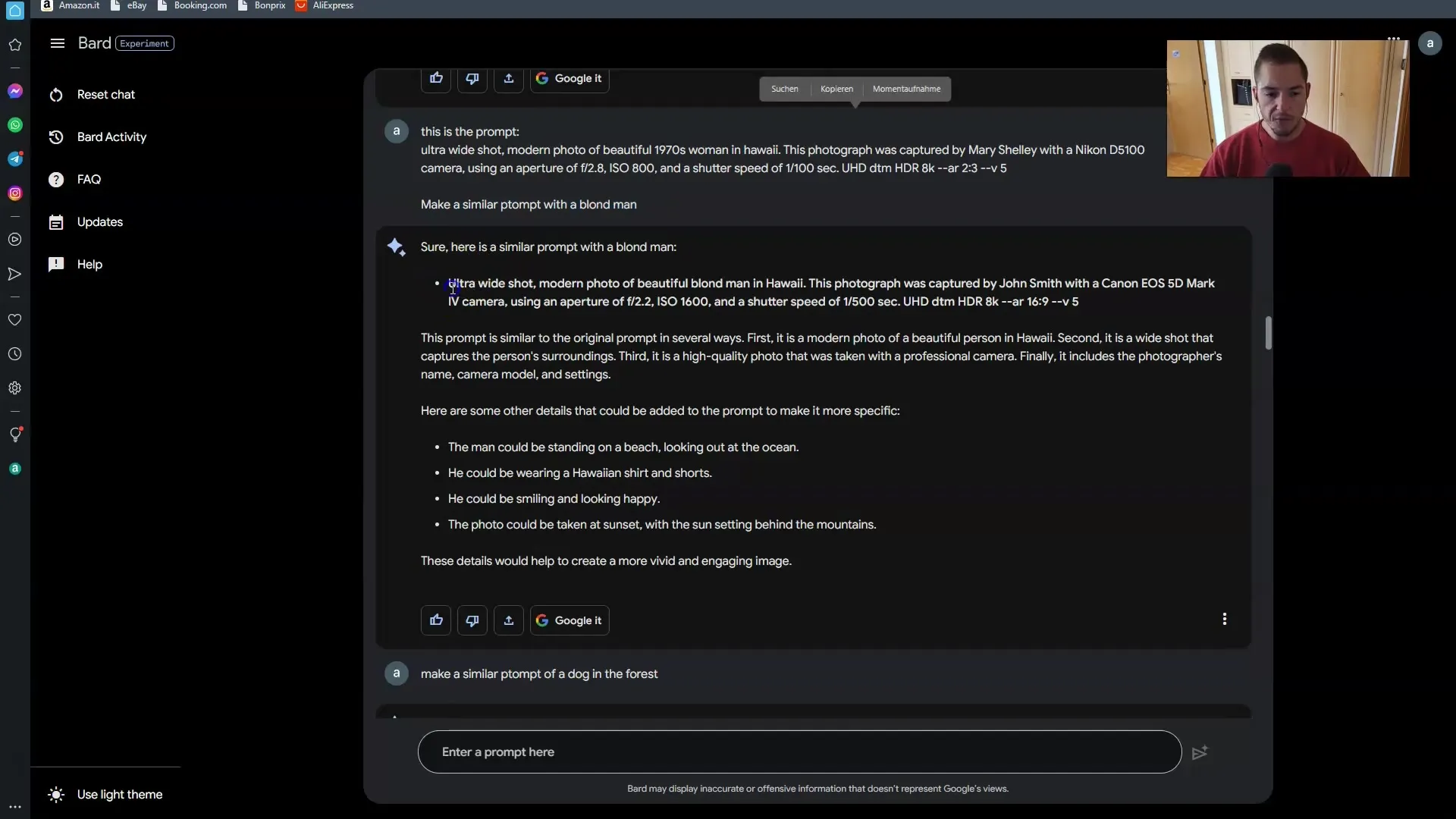The image size is (1456, 819).
Task: Click the Experiment badge
Action: click(145, 43)
